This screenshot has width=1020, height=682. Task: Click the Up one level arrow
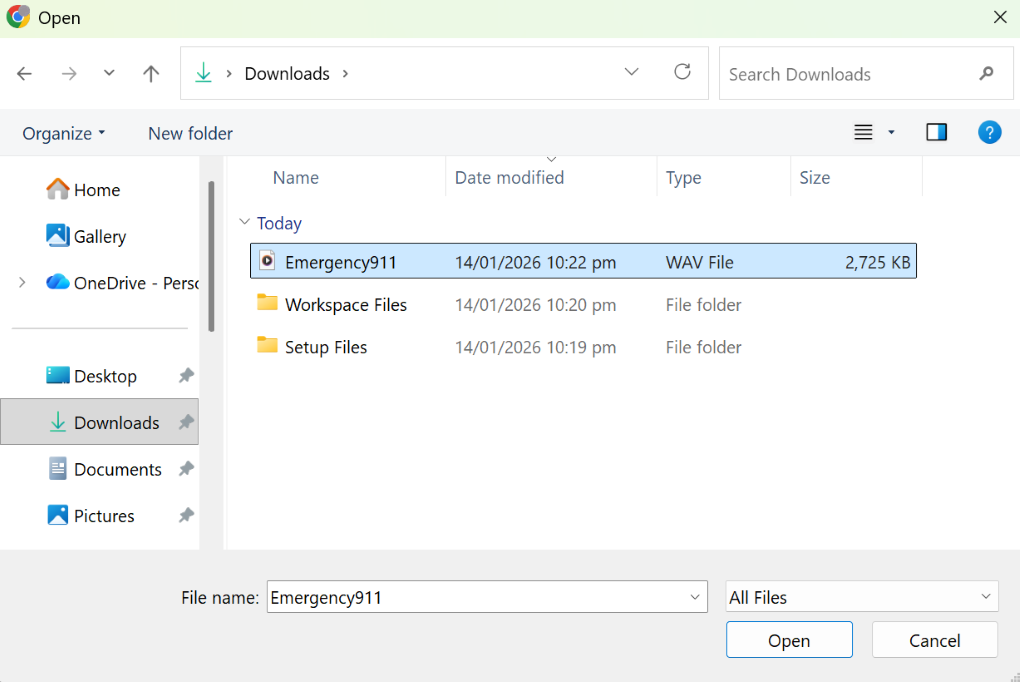click(151, 74)
